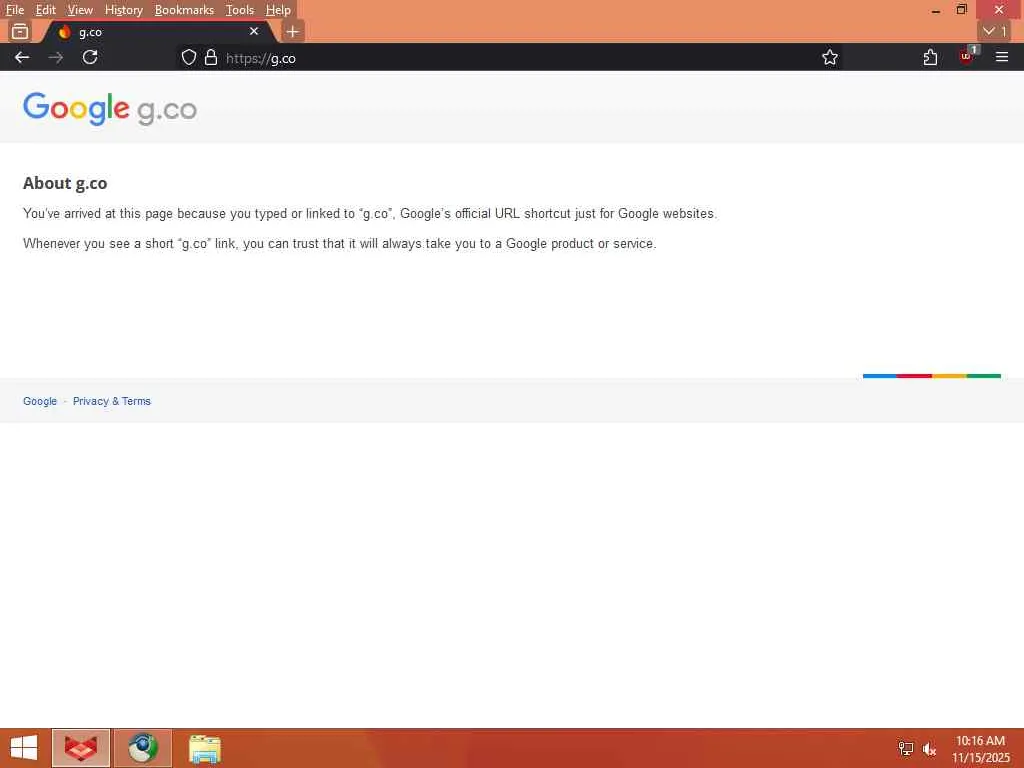Open the Edit menu
The image size is (1024, 768).
coord(46,10)
